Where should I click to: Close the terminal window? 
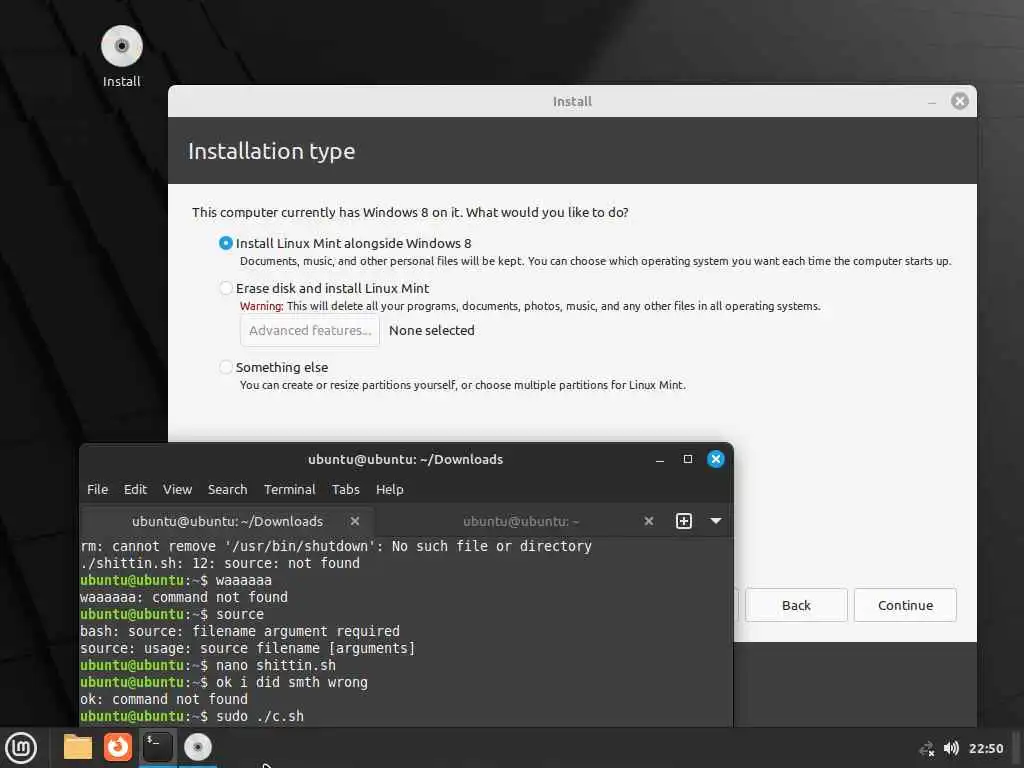click(x=716, y=459)
